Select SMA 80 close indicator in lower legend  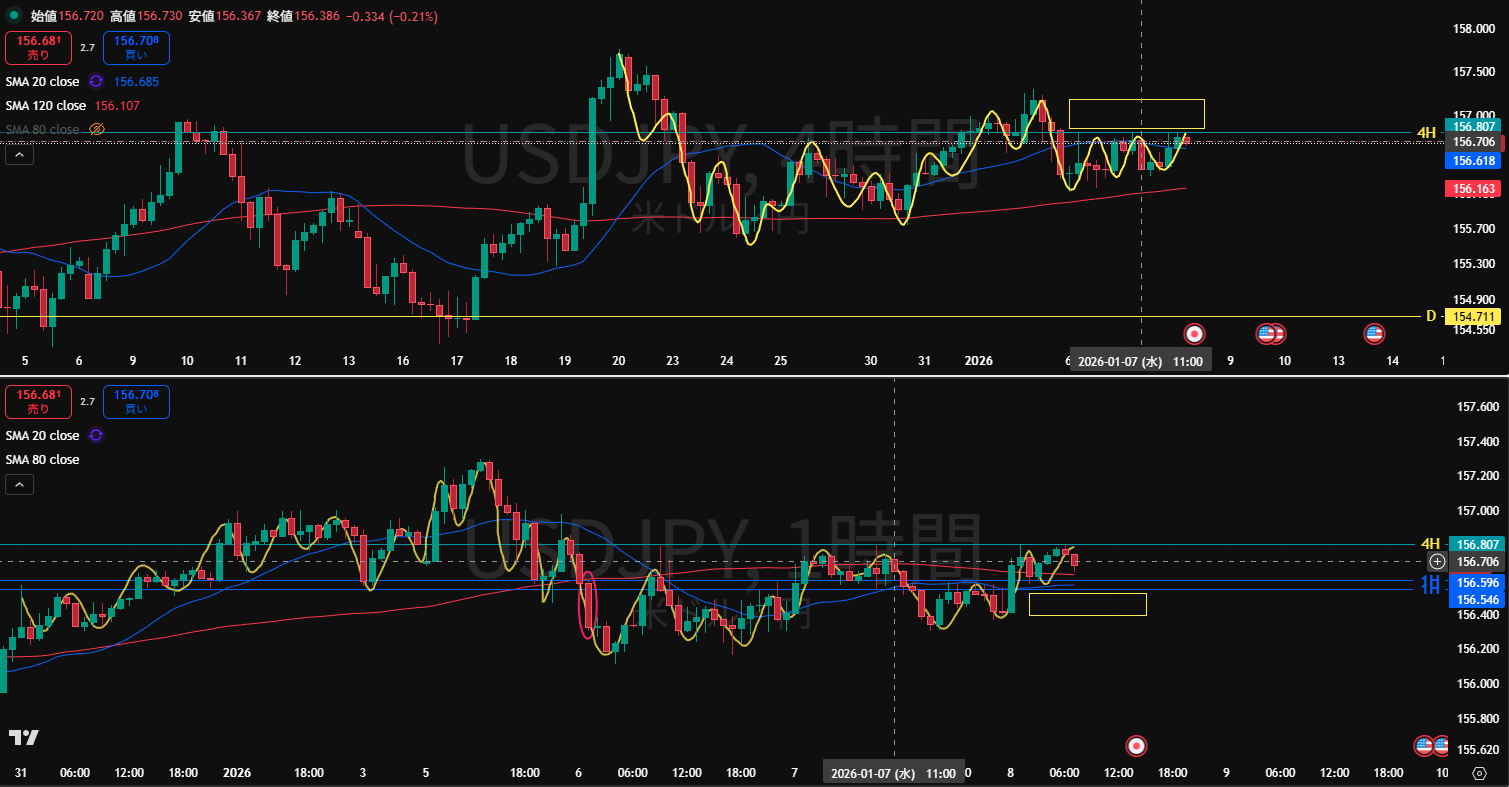(x=42, y=459)
